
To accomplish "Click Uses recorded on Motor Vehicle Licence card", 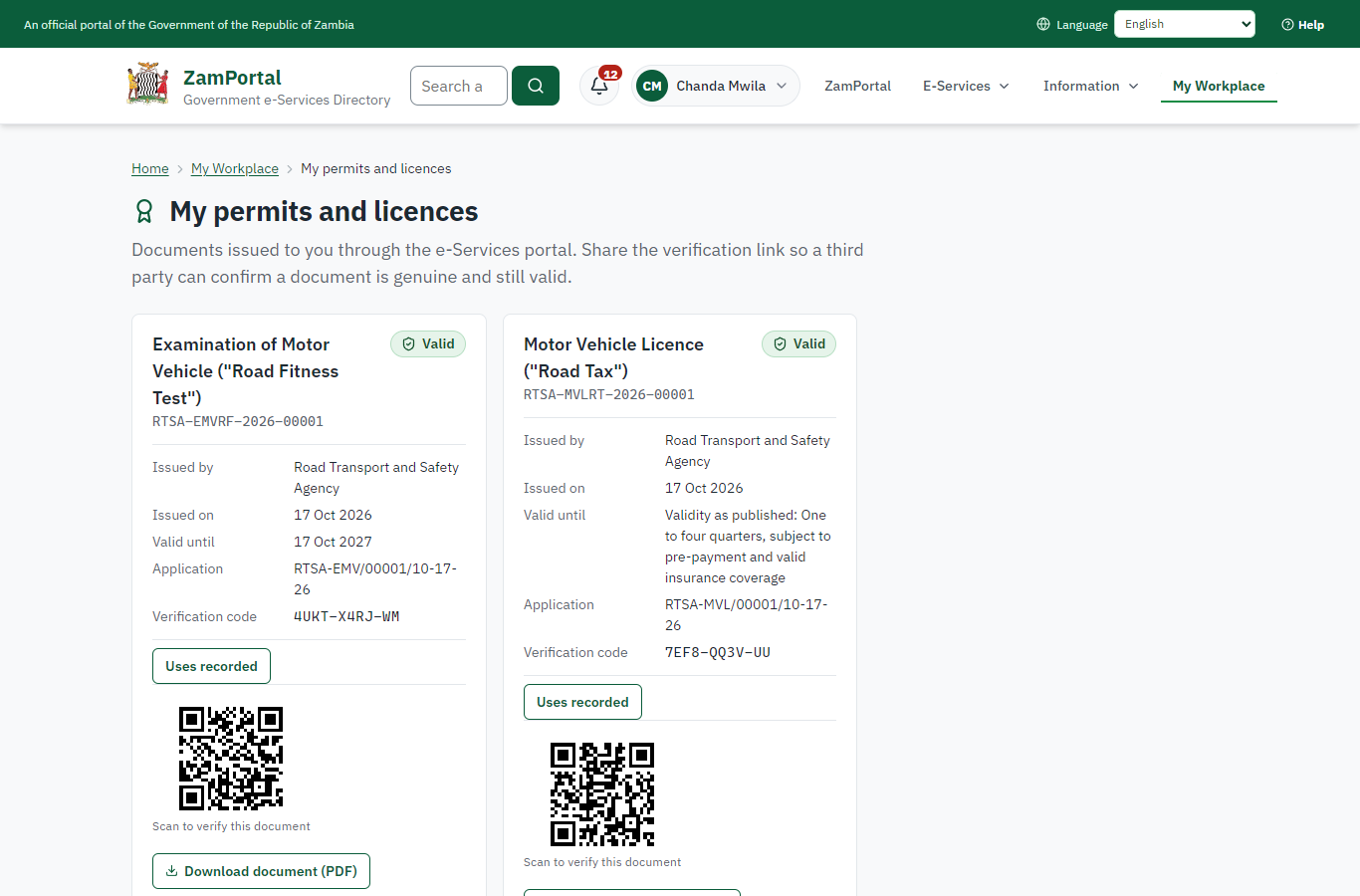I will [x=582, y=702].
